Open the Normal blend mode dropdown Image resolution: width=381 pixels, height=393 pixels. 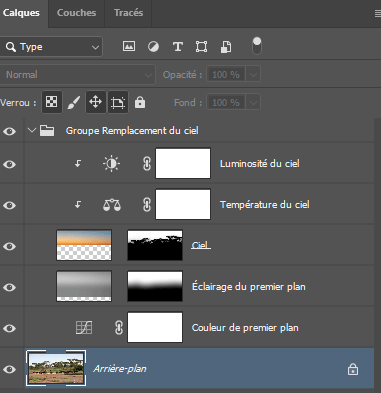tap(77, 75)
